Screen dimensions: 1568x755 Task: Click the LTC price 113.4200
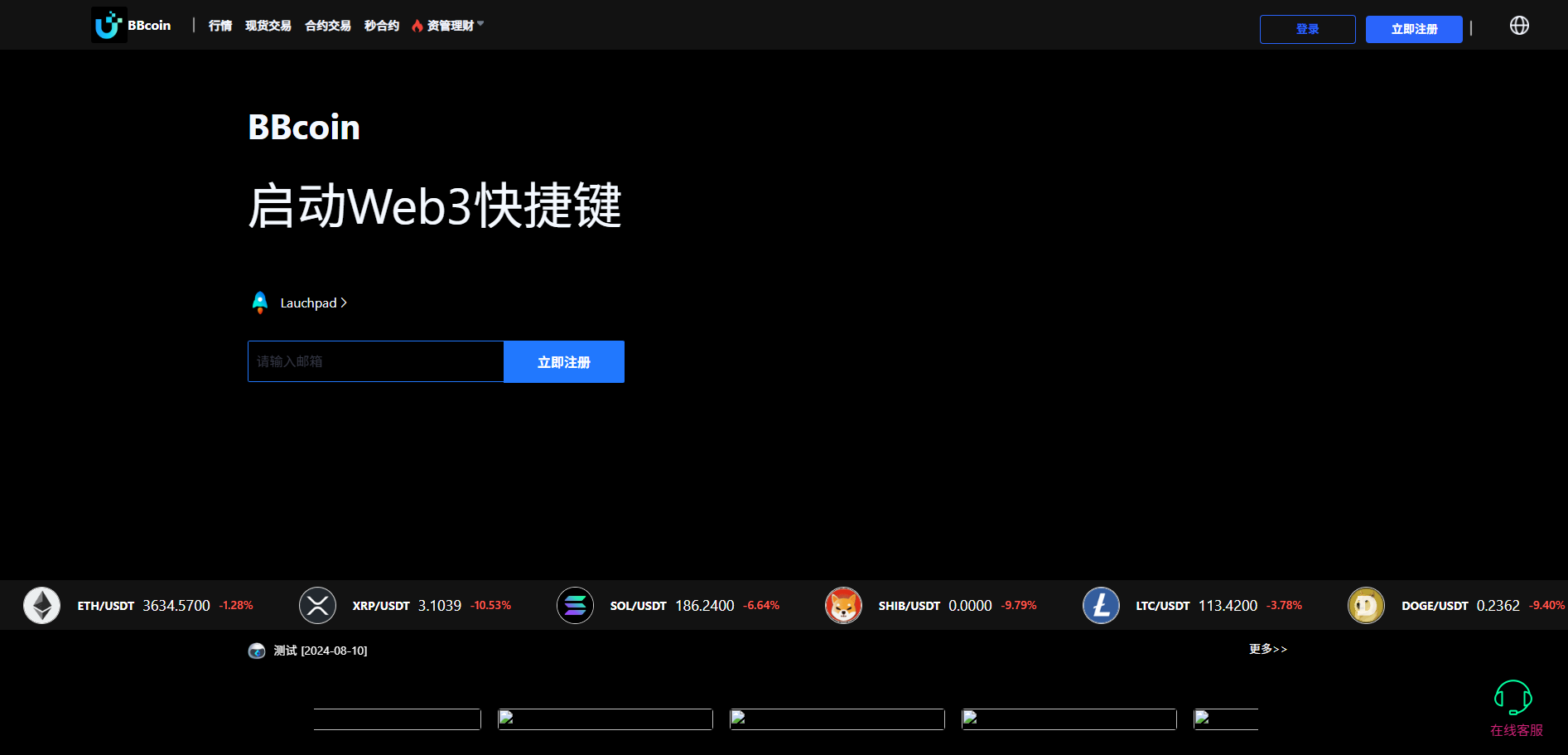pyautogui.click(x=1228, y=606)
